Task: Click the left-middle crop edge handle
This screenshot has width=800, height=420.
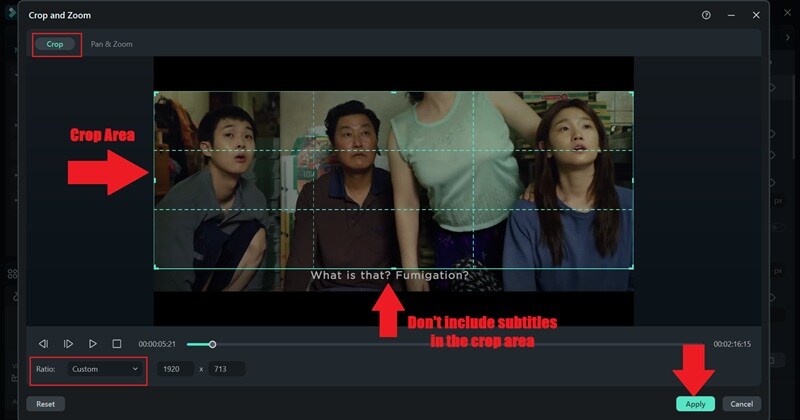Action: point(155,180)
